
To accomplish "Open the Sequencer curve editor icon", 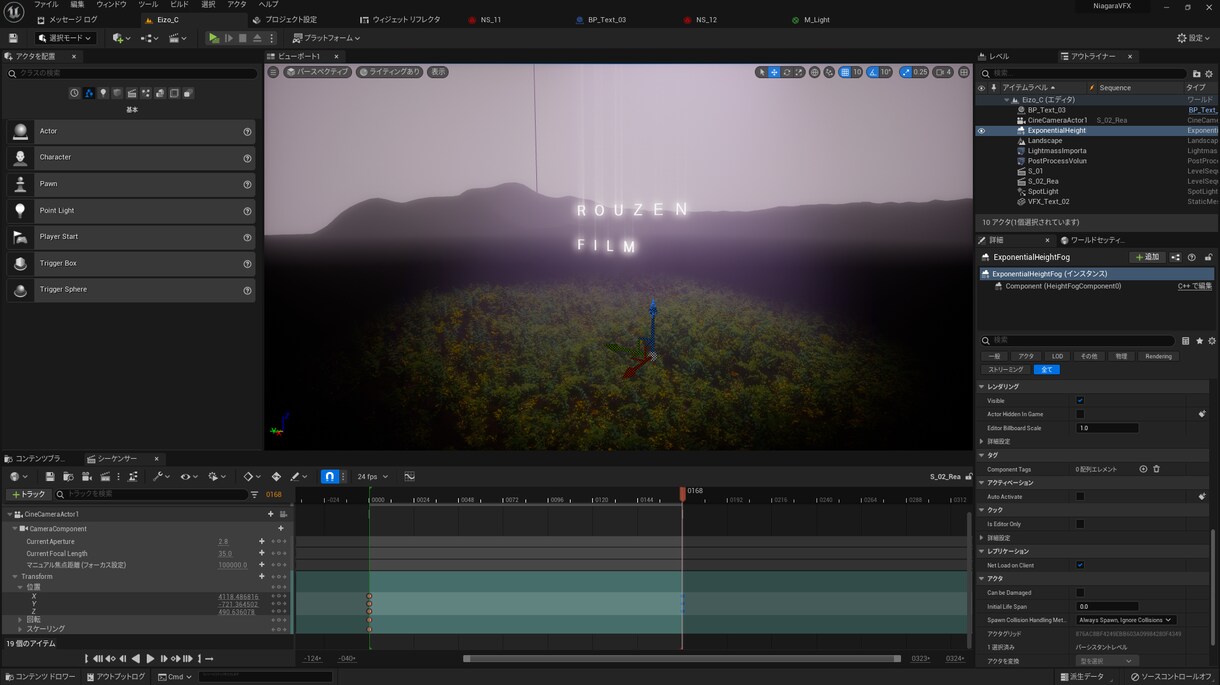I will [409, 477].
